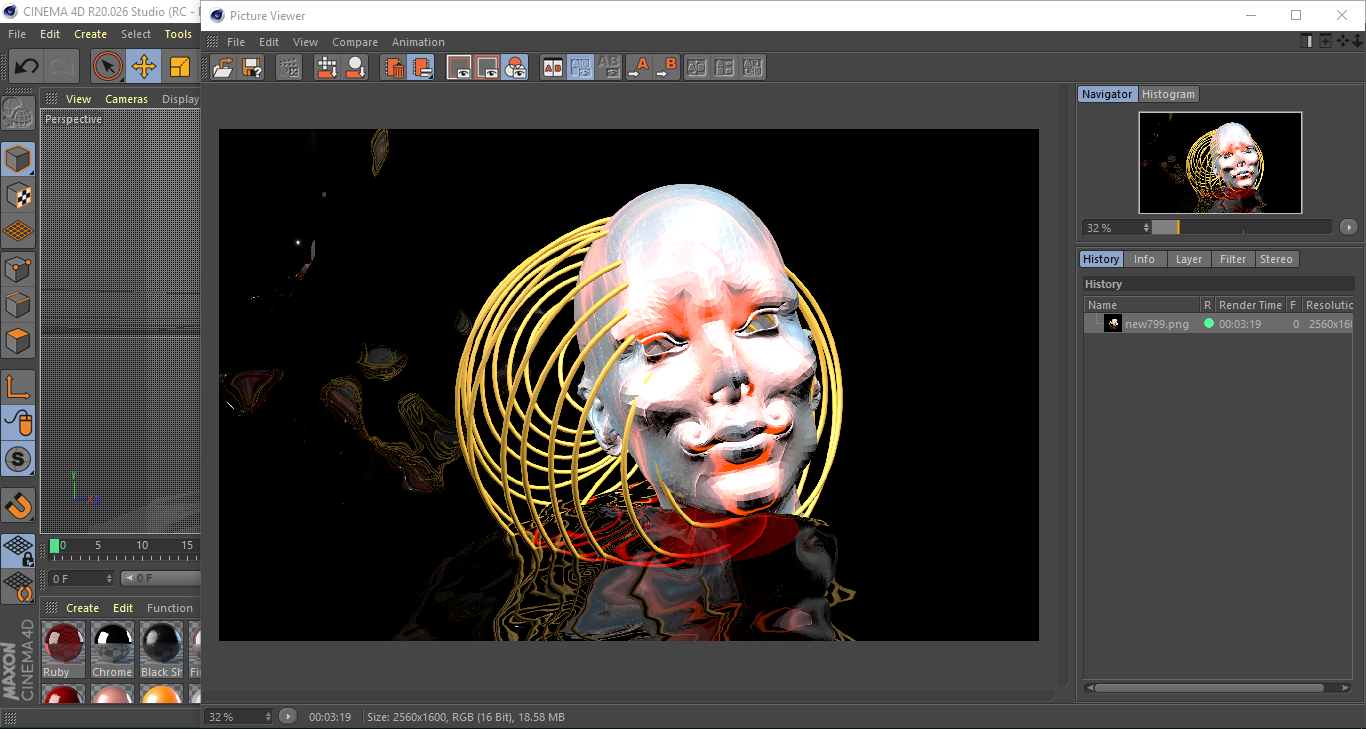The width and height of the screenshot is (1366, 729).
Task: Click the Set as B arrow icon
Action: click(666, 67)
